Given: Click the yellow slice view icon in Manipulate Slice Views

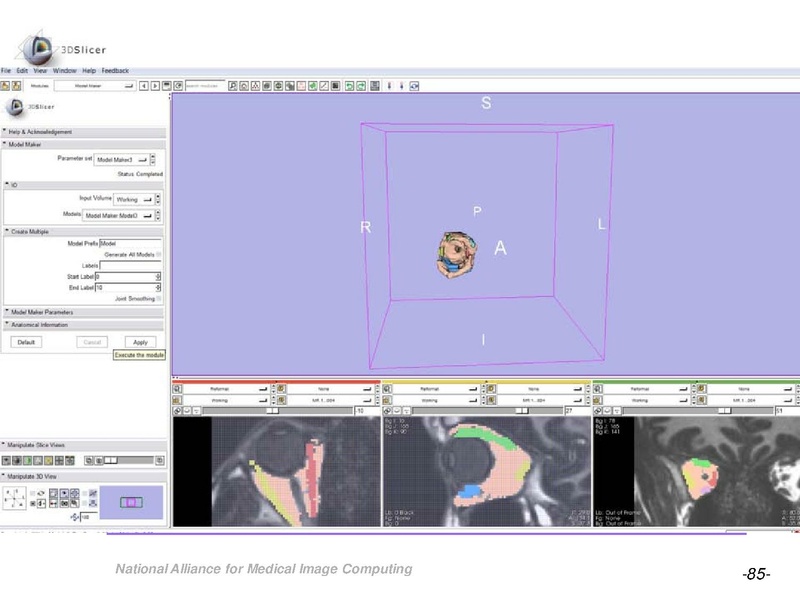Looking at the screenshot, I should coord(48,461).
